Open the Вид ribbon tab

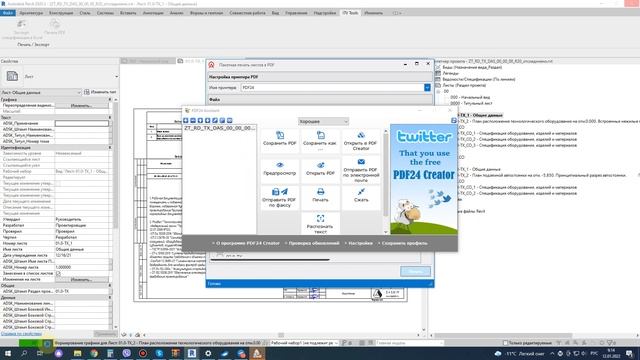276,13
